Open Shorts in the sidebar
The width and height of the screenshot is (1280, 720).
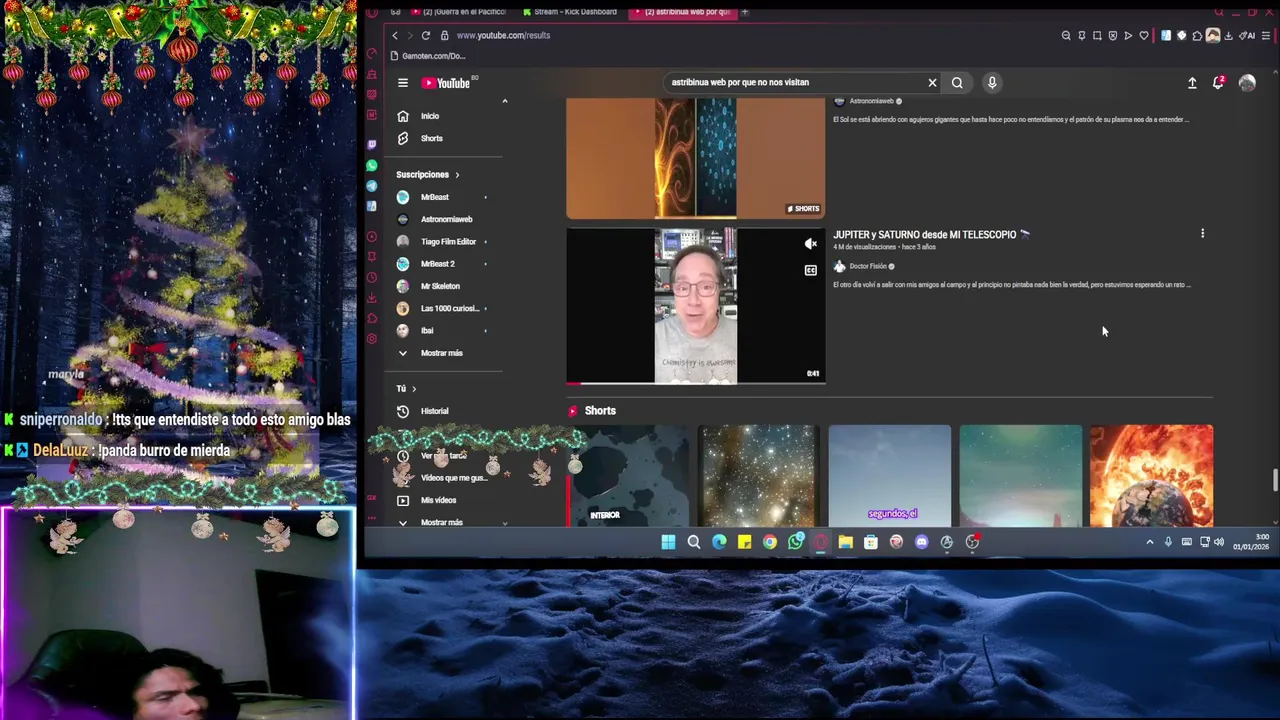431,138
